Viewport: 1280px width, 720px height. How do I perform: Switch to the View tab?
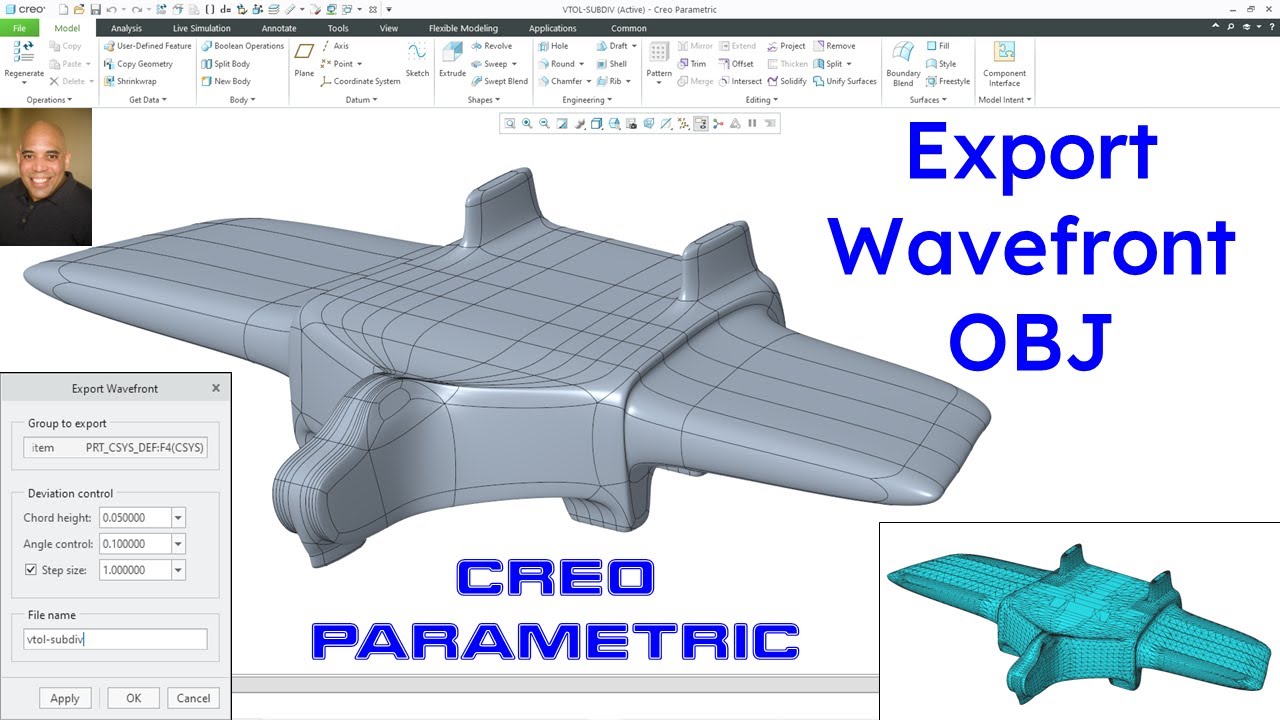click(388, 28)
